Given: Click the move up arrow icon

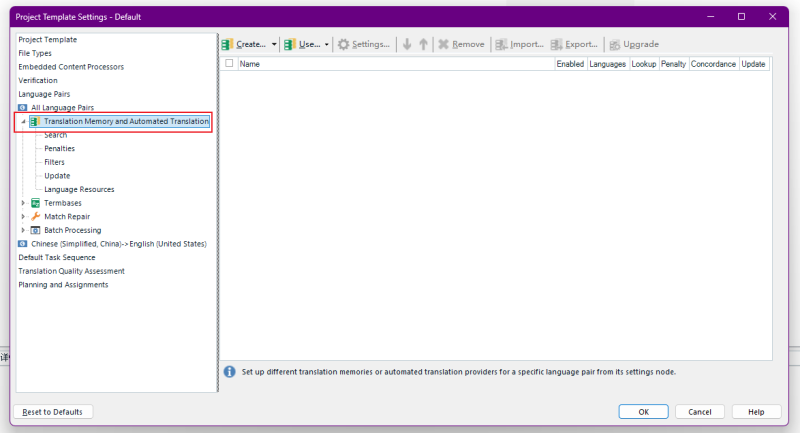Looking at the screenshot, I should pos(424,45).
